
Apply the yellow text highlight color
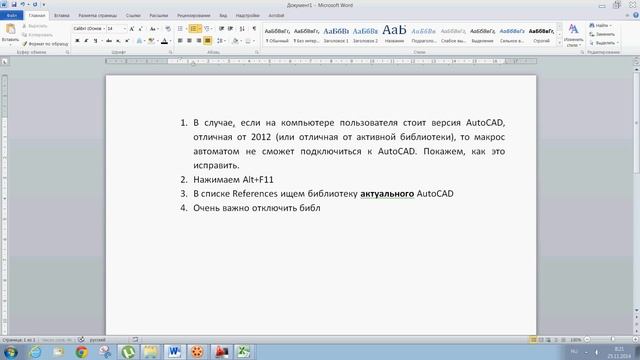(x=151, y=41)
